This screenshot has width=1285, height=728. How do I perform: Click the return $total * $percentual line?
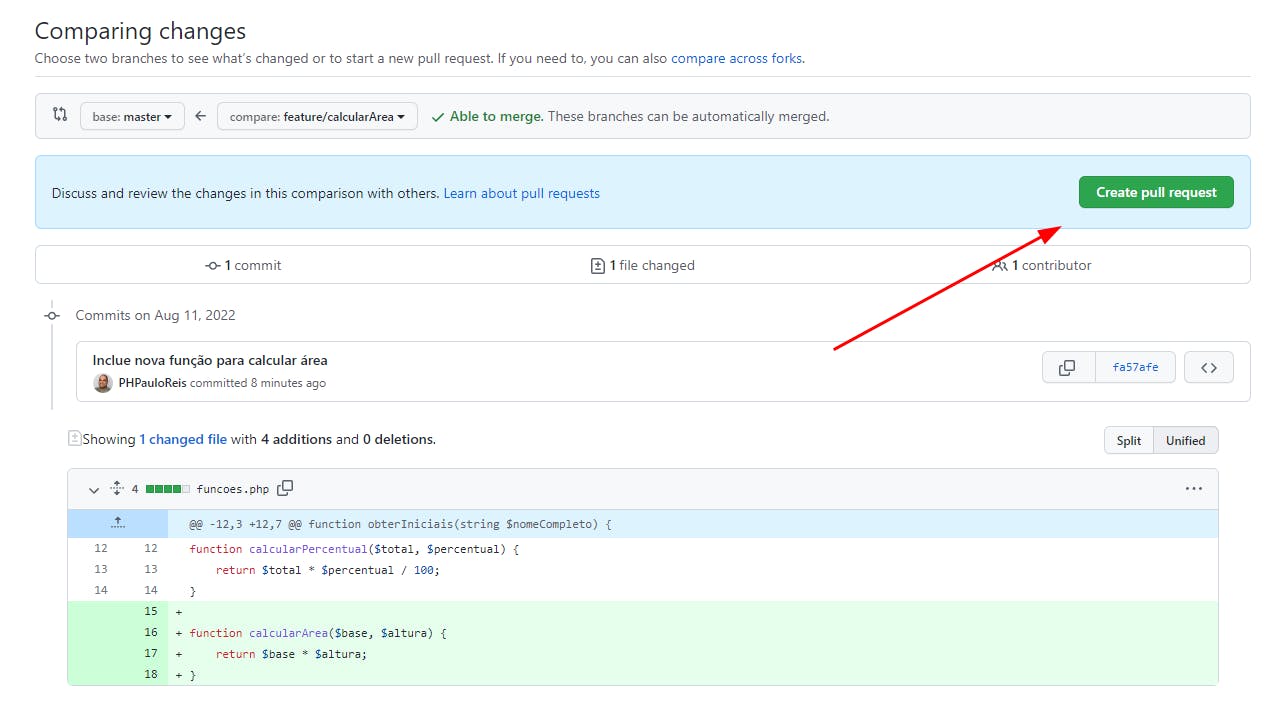327,569
